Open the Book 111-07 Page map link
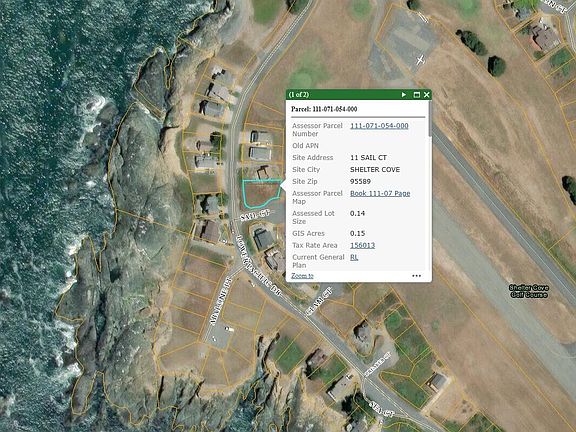Image resolution: width=576 pixels, height=432 pixels. pos(380,193)
